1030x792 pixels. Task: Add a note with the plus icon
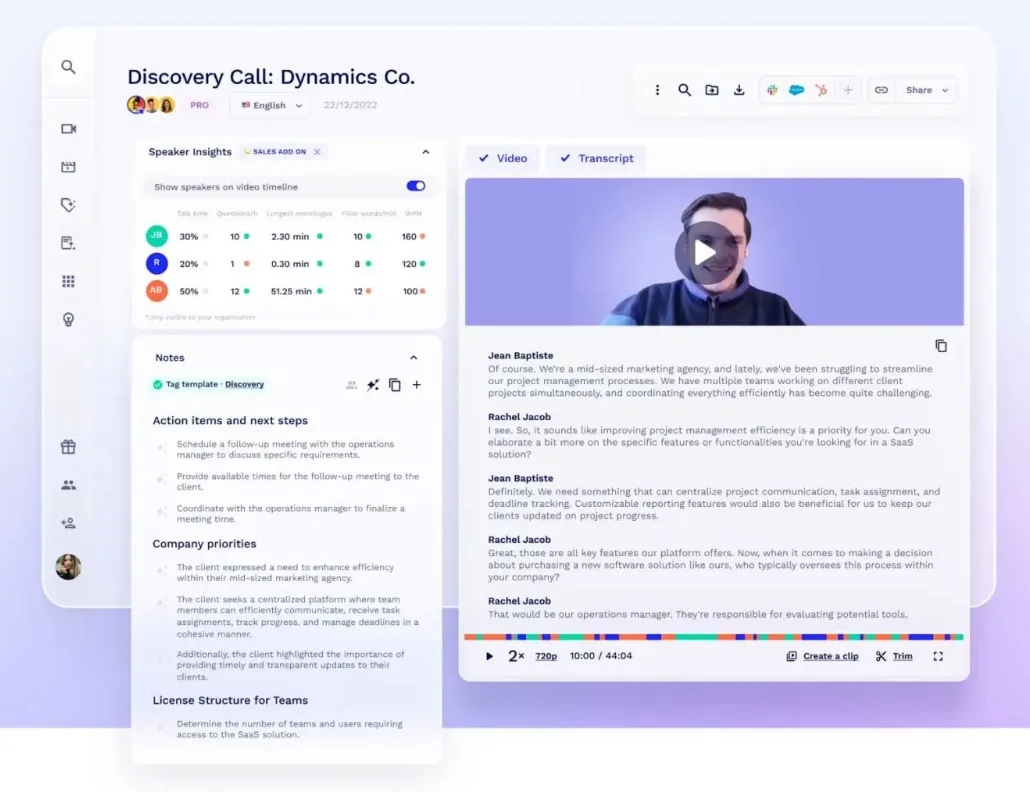click(x=416, y=385)
